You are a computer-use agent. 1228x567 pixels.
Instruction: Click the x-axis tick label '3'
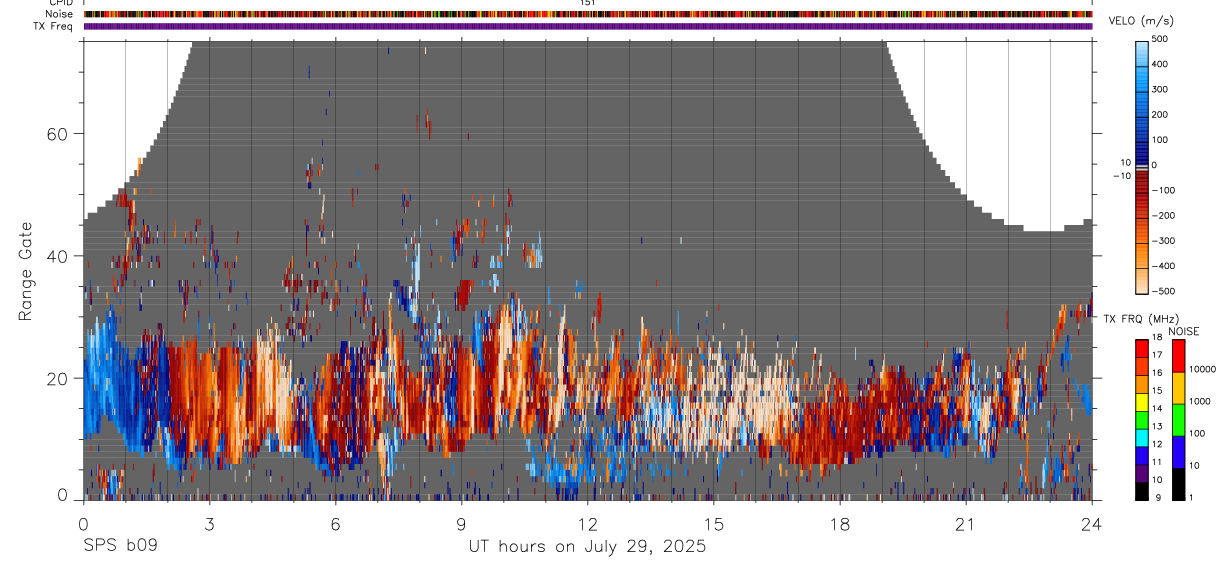(208, 524)
